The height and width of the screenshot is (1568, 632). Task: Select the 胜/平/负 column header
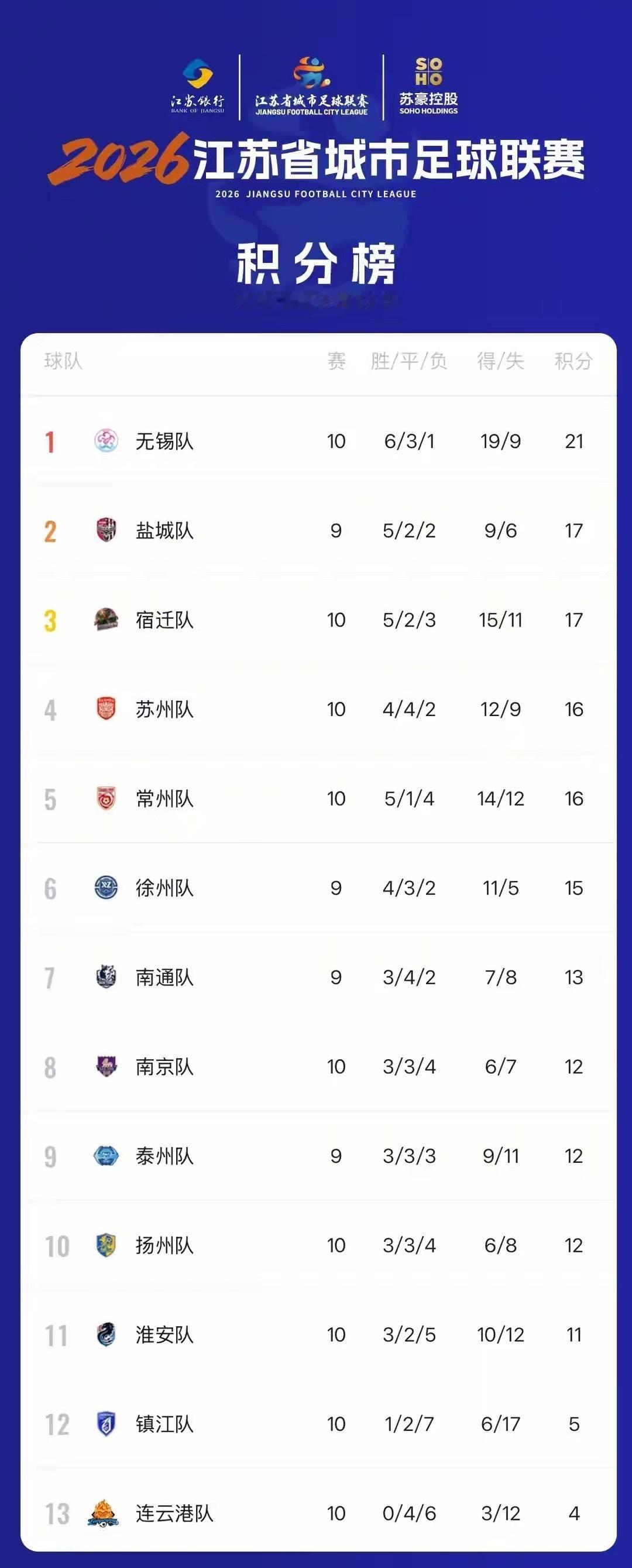409,361
